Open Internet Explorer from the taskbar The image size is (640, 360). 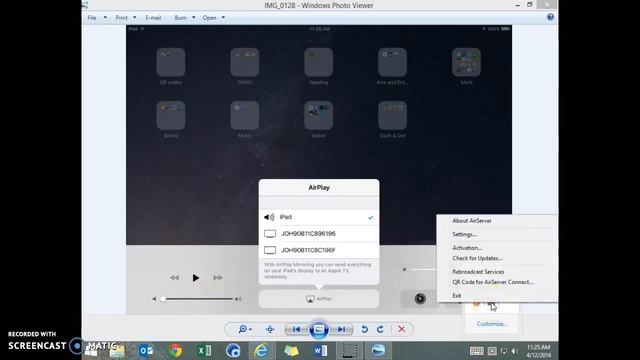tap(261, 351)
